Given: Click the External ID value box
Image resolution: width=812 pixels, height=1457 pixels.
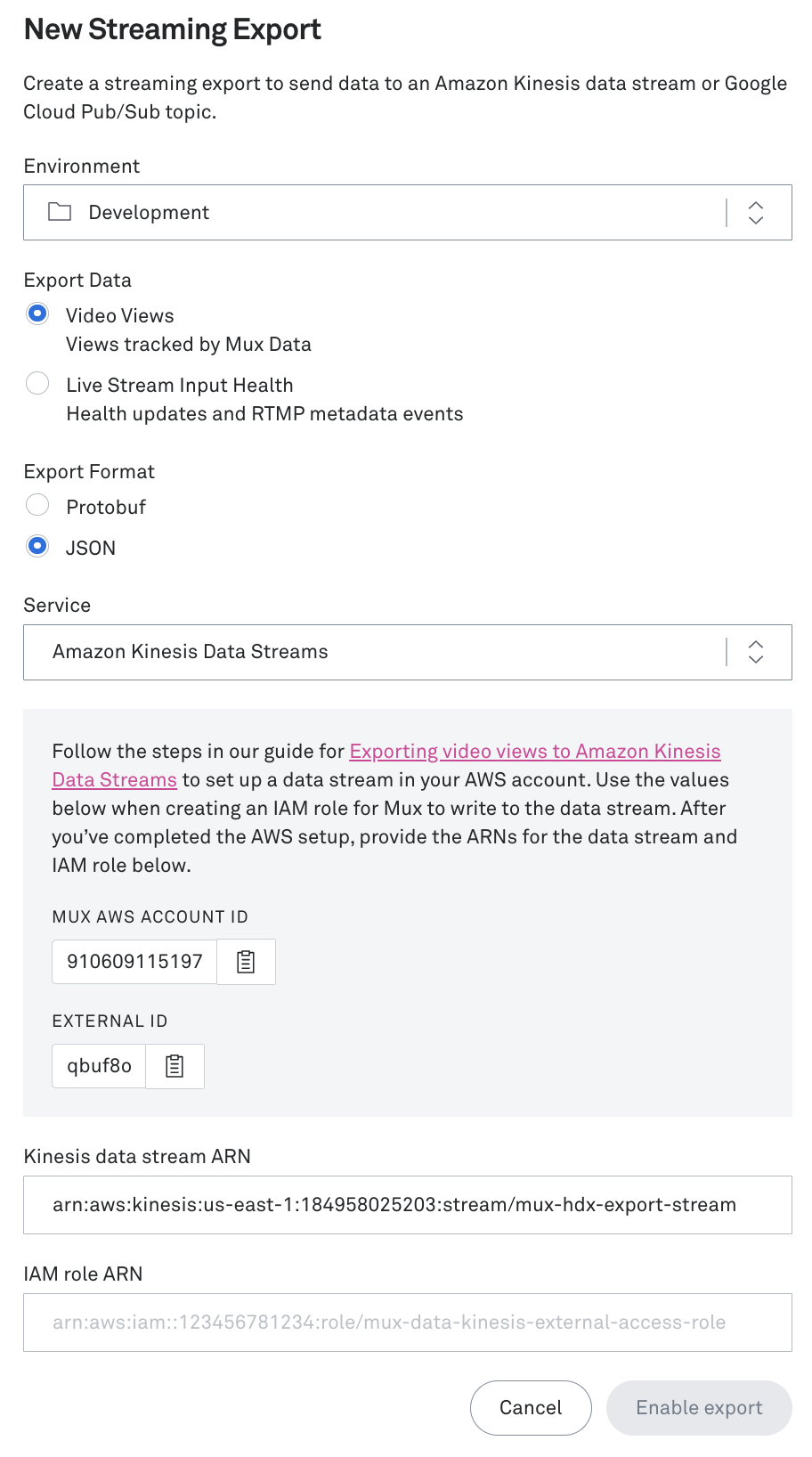Looking at the screenshot, I should [98, 1065].
